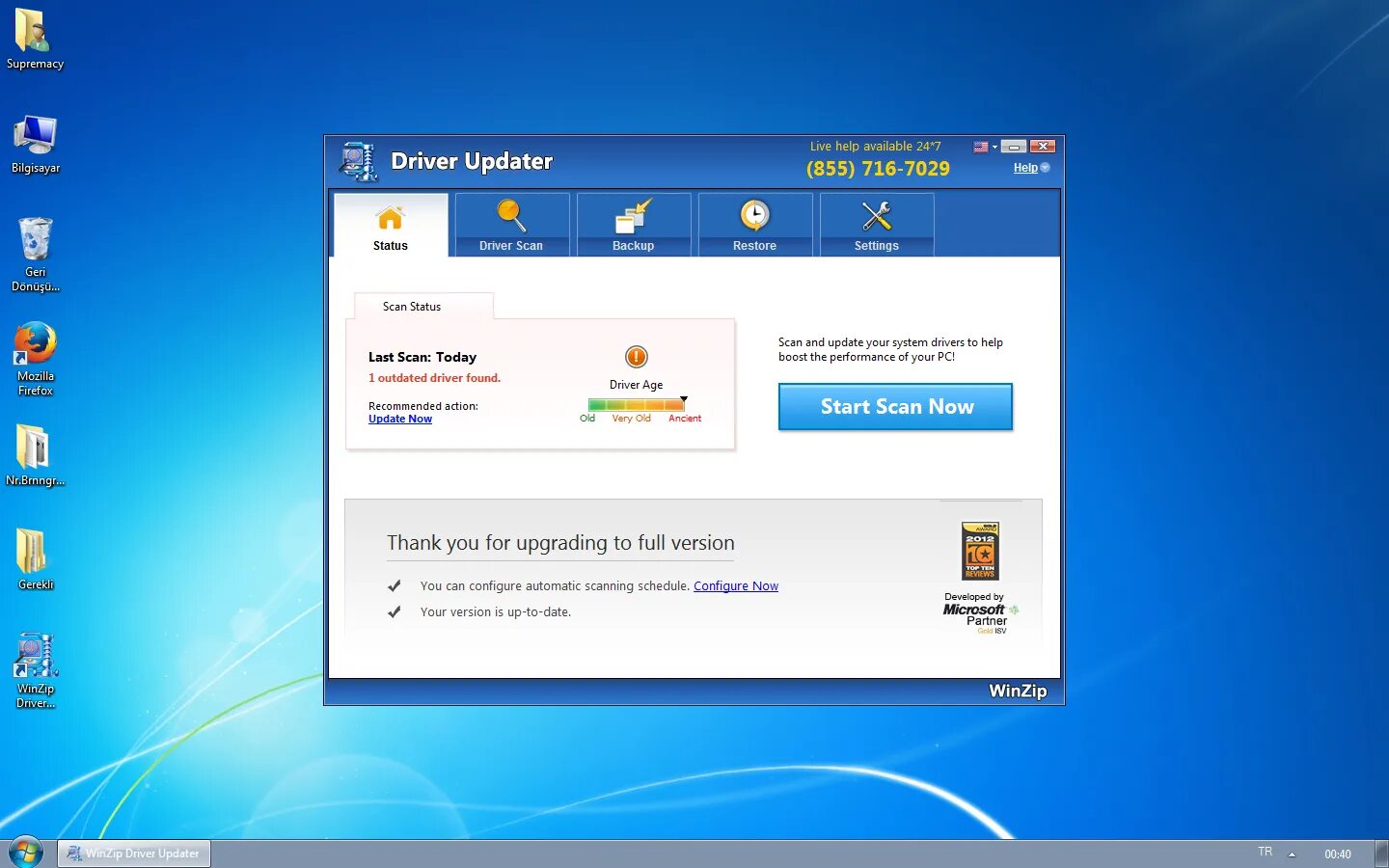1389x868 pixels.
Task: Select the Supremacy folder desktop icon
Action: pos(35,39)
